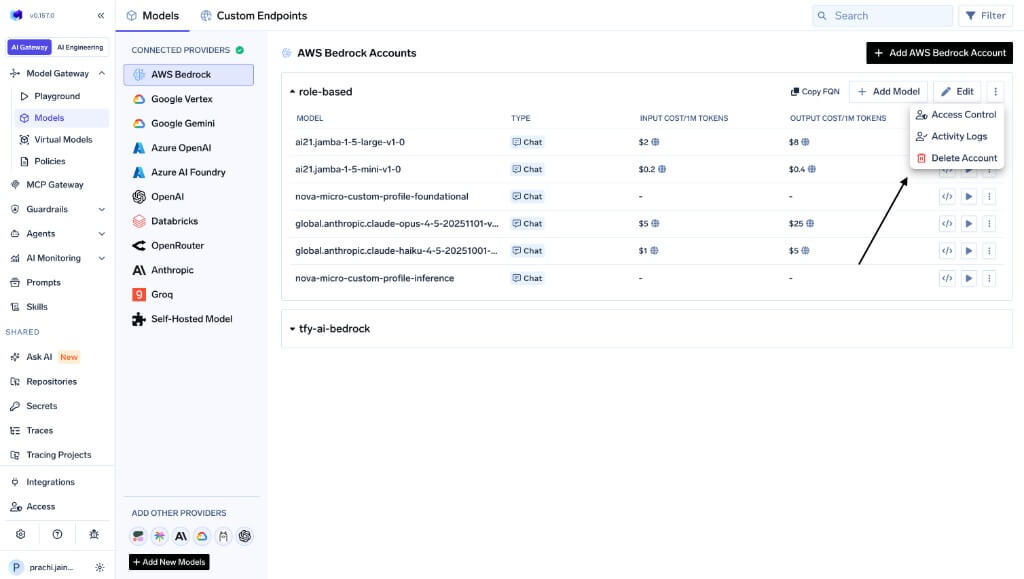The width and height of the screenshot is (1024, 579).
Task: Open code snippet icon for nova-micro-custom-profile-foundational
Action: pos(947,196)
